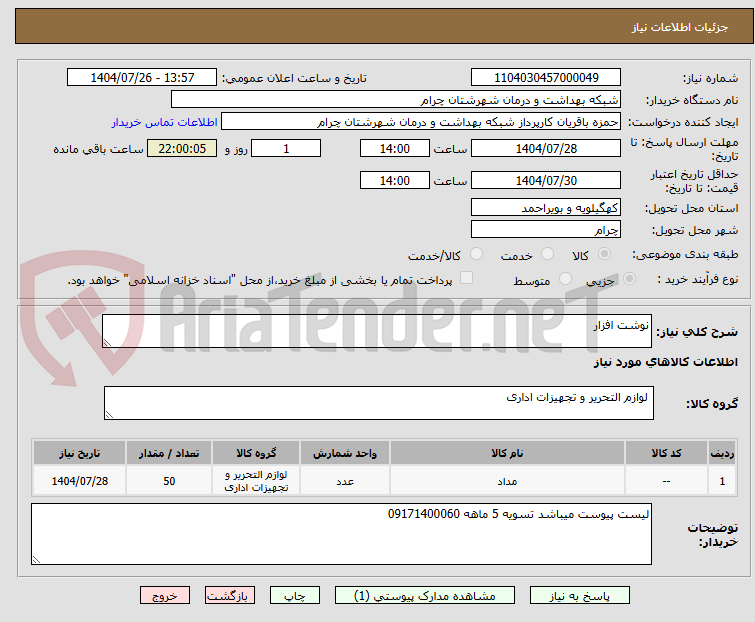The height and width of the screenshot is (622, 755).
Task: Click the بازگشت back button
Action: pos(230,596)
